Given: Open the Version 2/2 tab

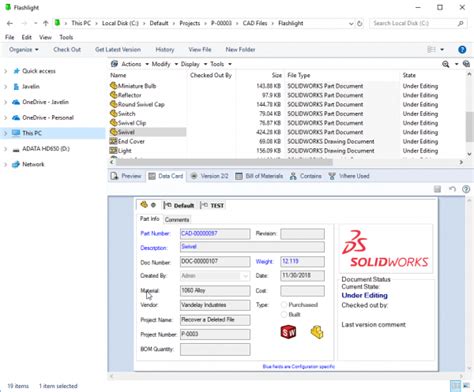Looking at the screenshot, I should 209,176.
